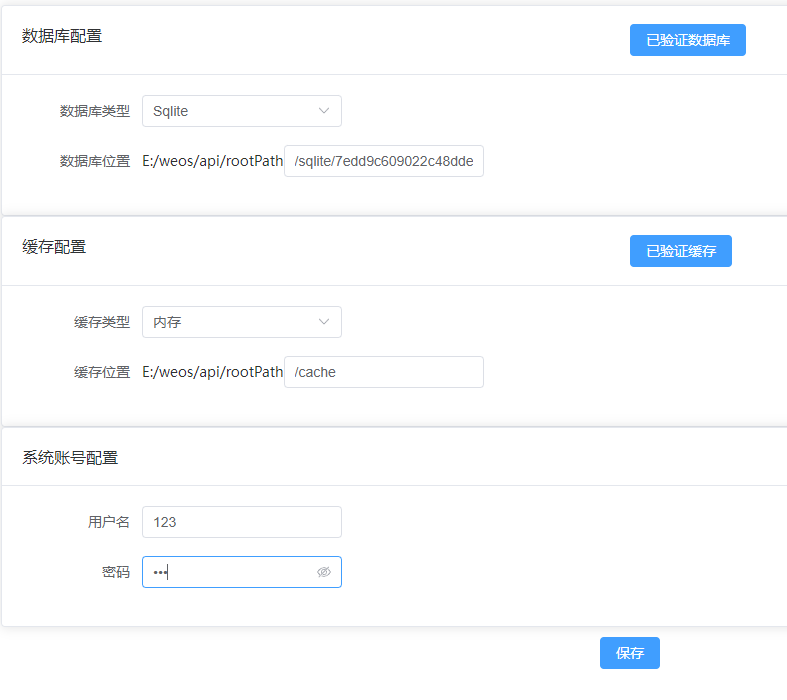Click the 已验证数据库 button

[x=687, y=40]
